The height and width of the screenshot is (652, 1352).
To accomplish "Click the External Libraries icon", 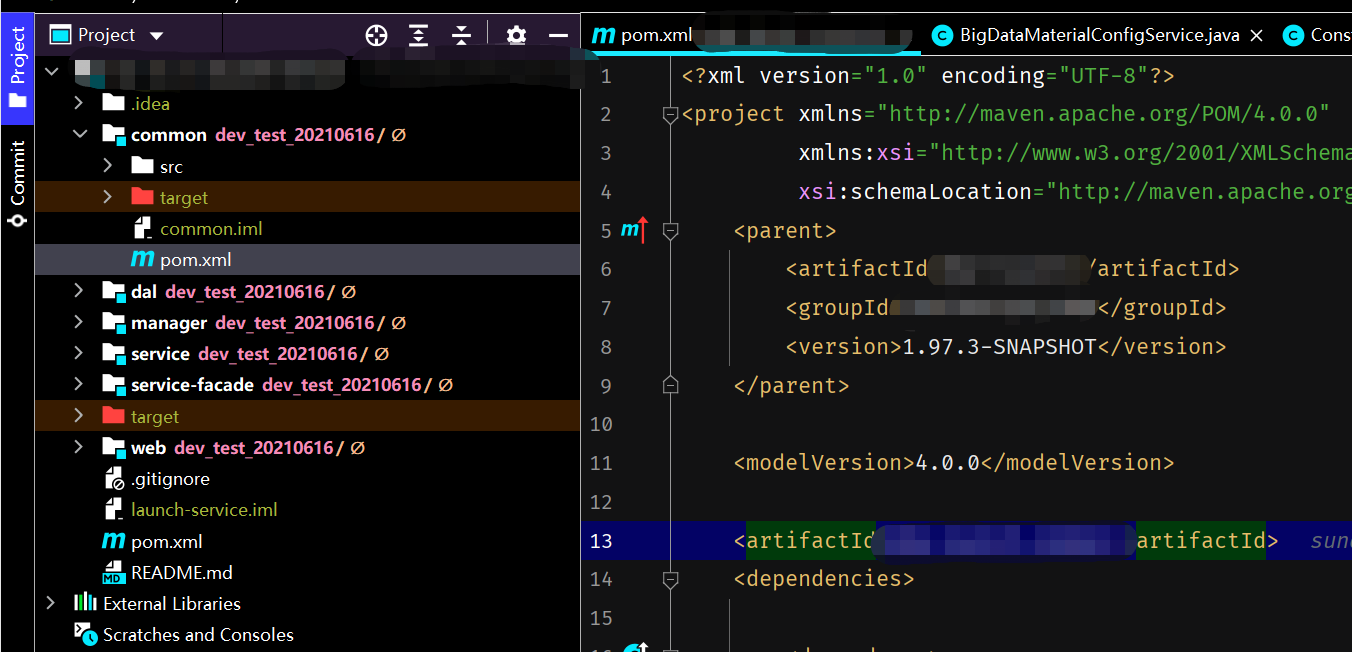I will (x=85, y=603).
